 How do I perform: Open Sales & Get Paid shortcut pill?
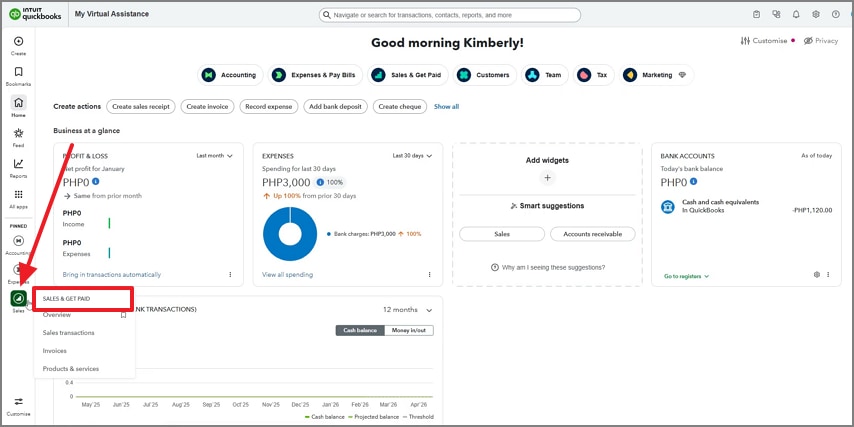[407, 75]
